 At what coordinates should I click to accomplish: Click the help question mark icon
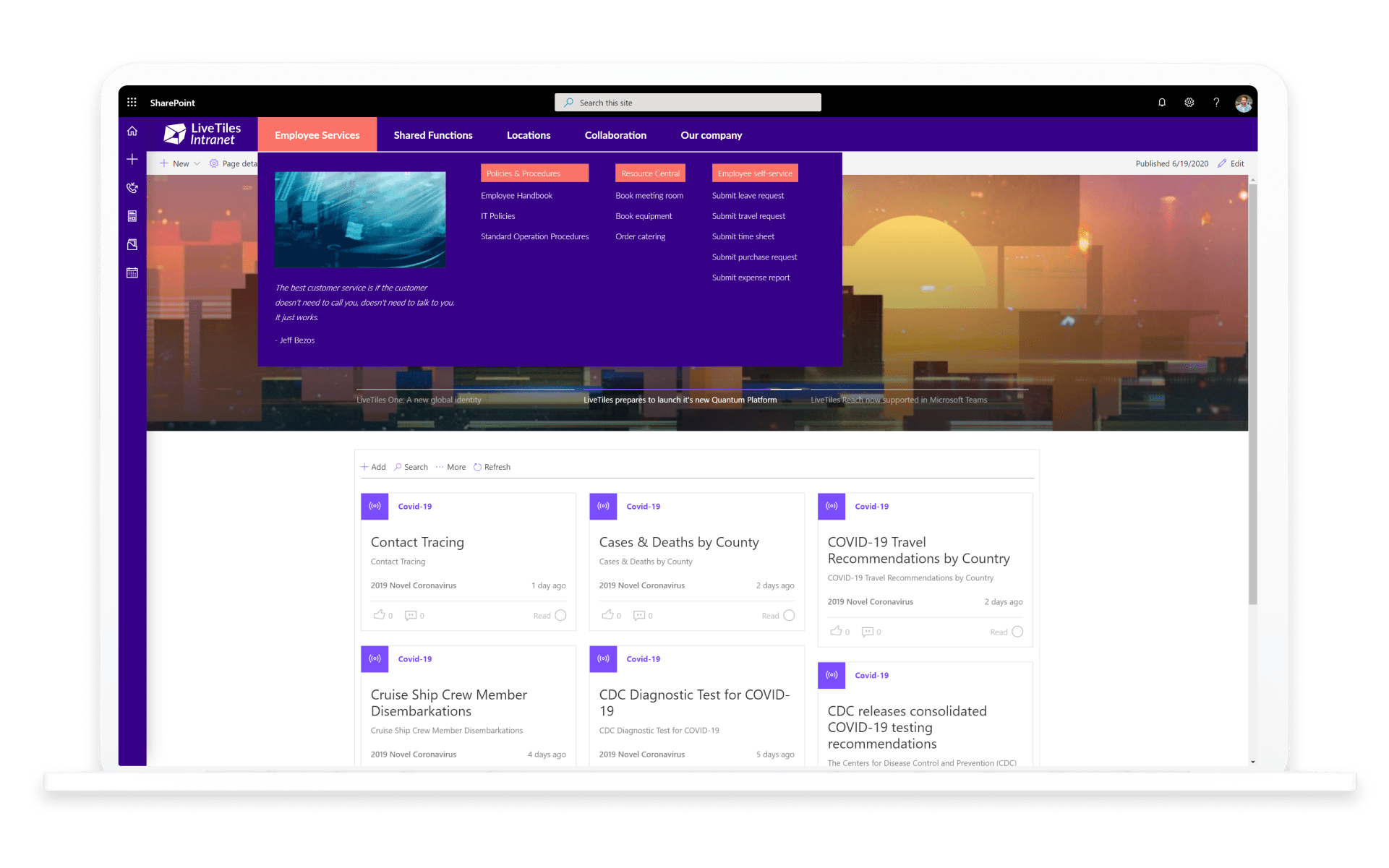point(1216,103)
